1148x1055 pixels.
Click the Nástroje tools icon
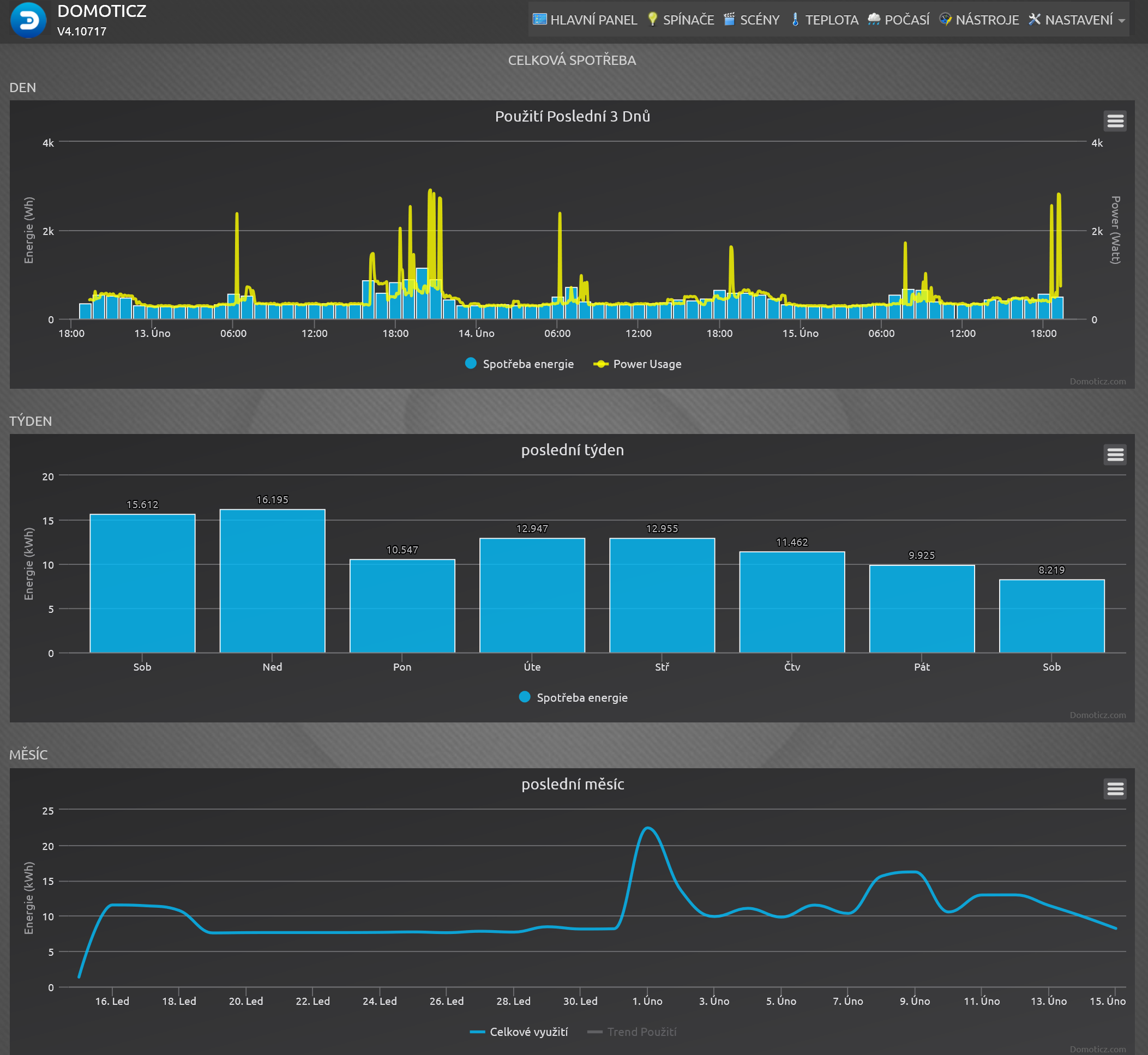[945, 20]
